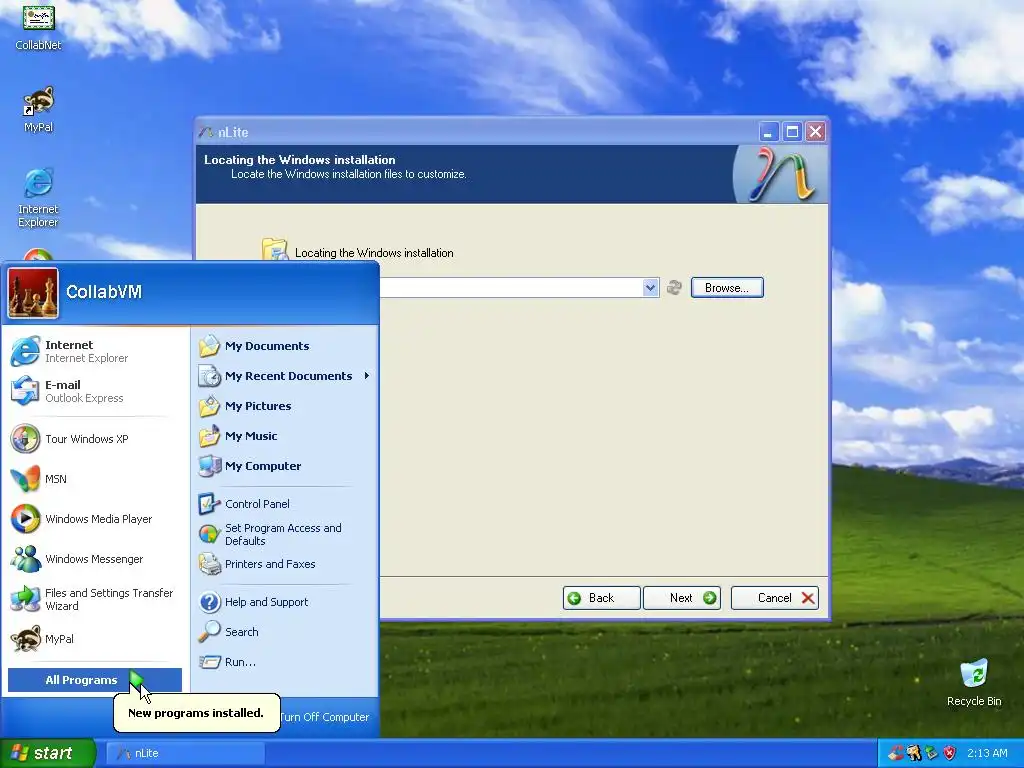
Task: Expand All Programs list
Action: click(95, 680)
